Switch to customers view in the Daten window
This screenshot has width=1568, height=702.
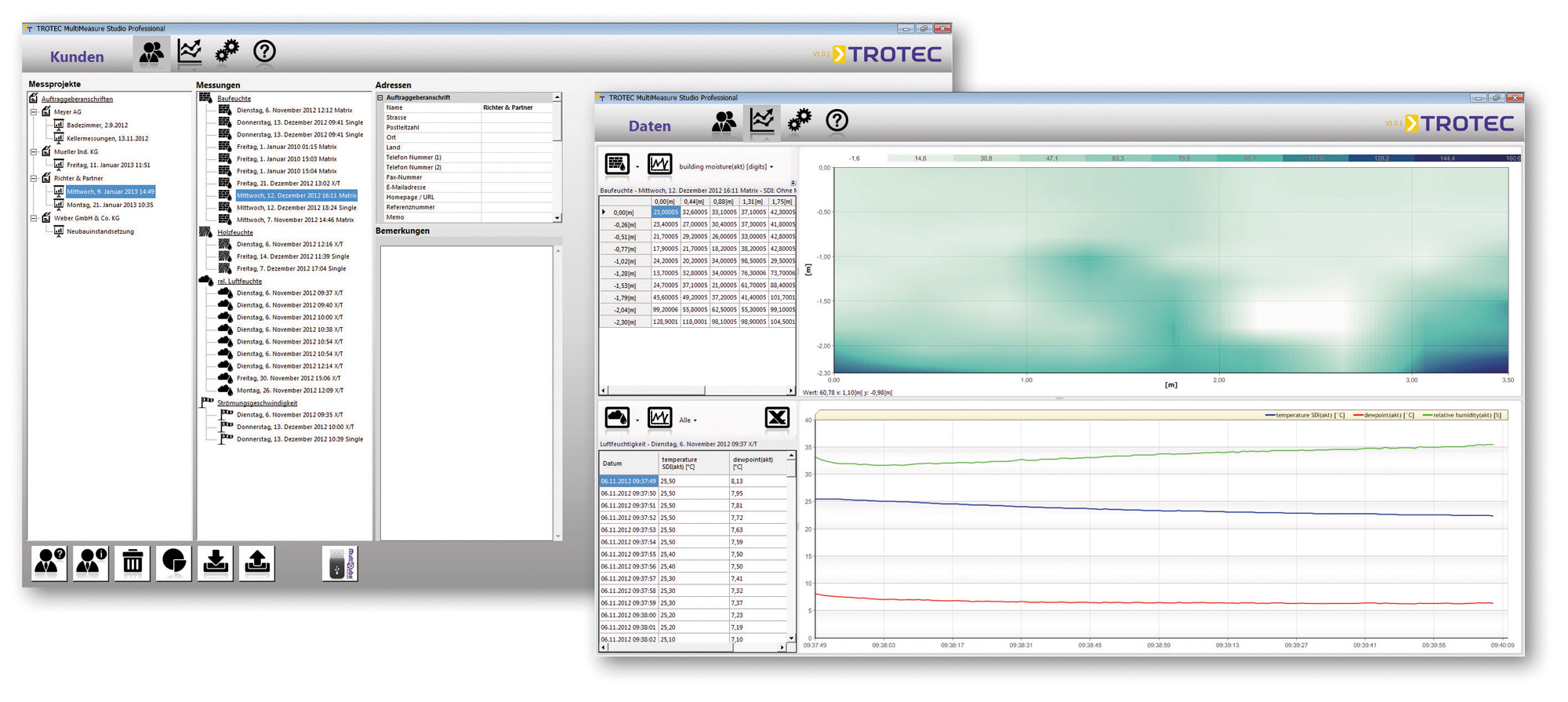(x=724, y=121)
